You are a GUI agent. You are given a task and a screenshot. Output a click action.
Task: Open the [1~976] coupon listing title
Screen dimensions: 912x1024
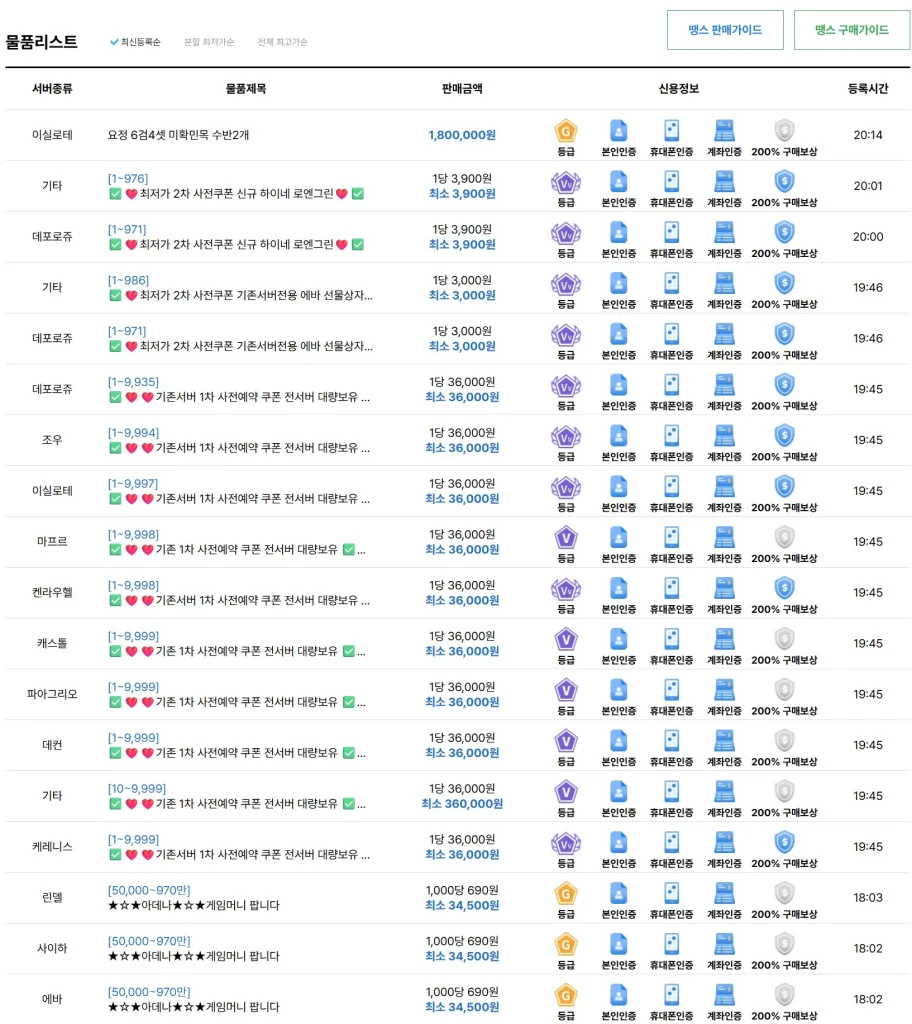point(128,178)
